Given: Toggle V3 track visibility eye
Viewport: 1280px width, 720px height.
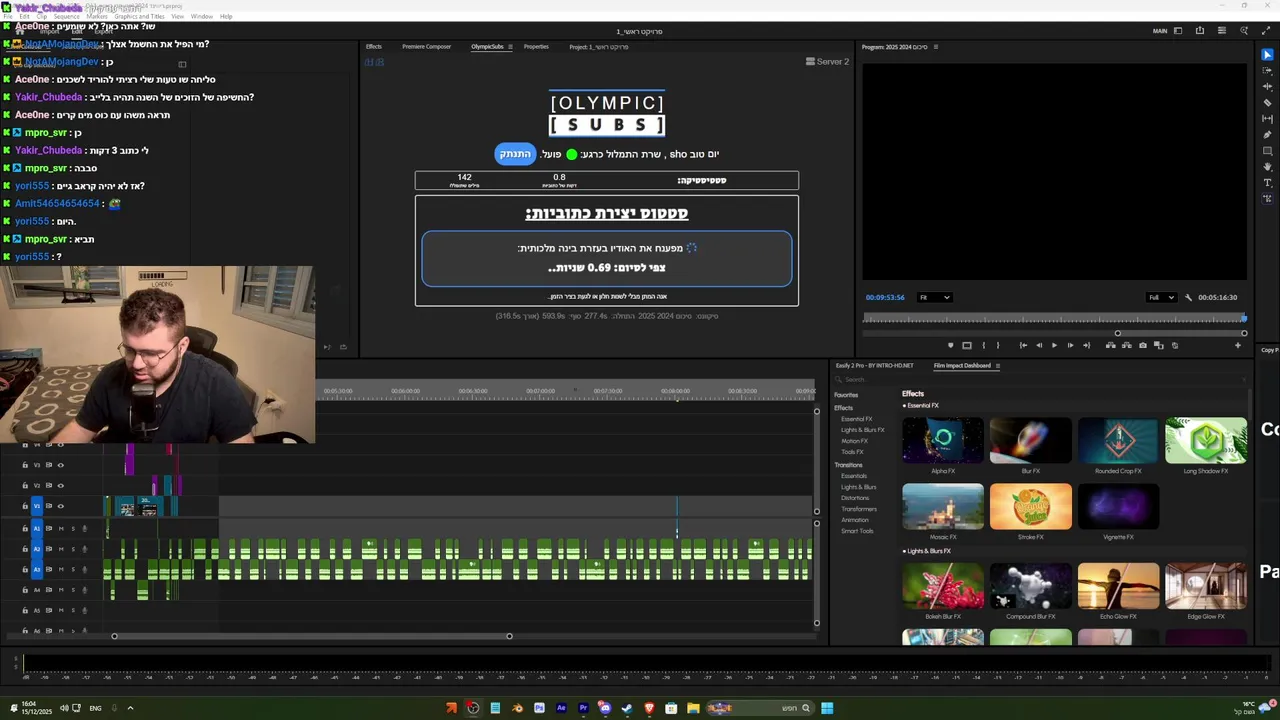Looking at the screenshot, I should (x=60, y=465).
